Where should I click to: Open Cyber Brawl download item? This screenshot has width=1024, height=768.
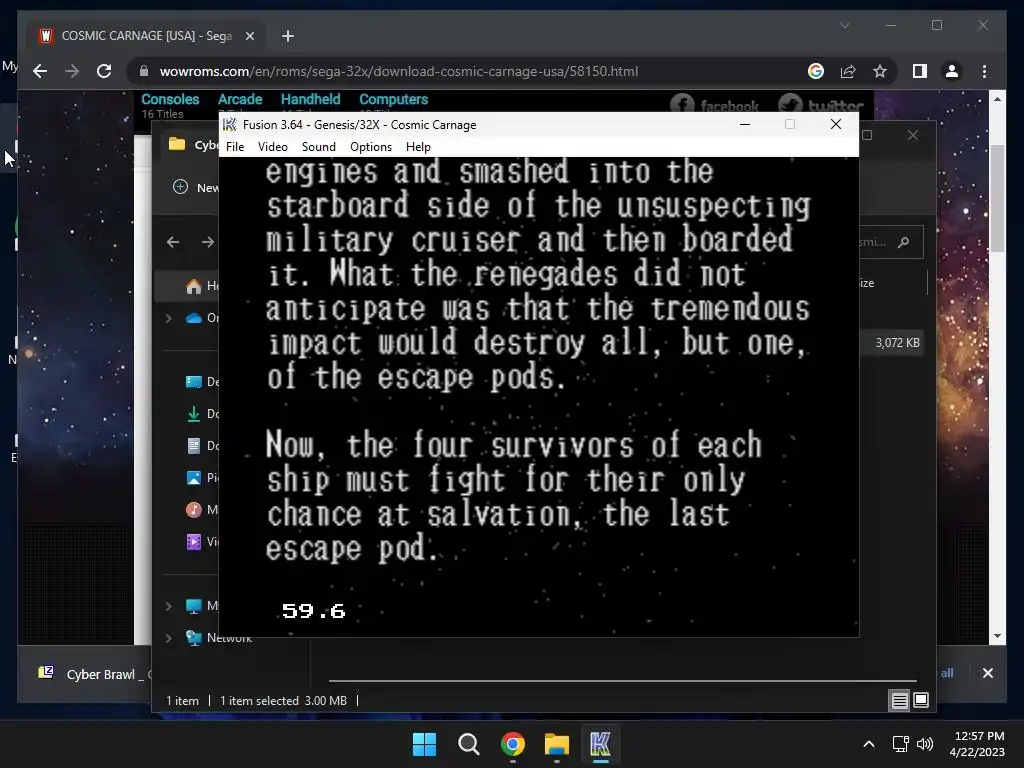tap(91, 674)
